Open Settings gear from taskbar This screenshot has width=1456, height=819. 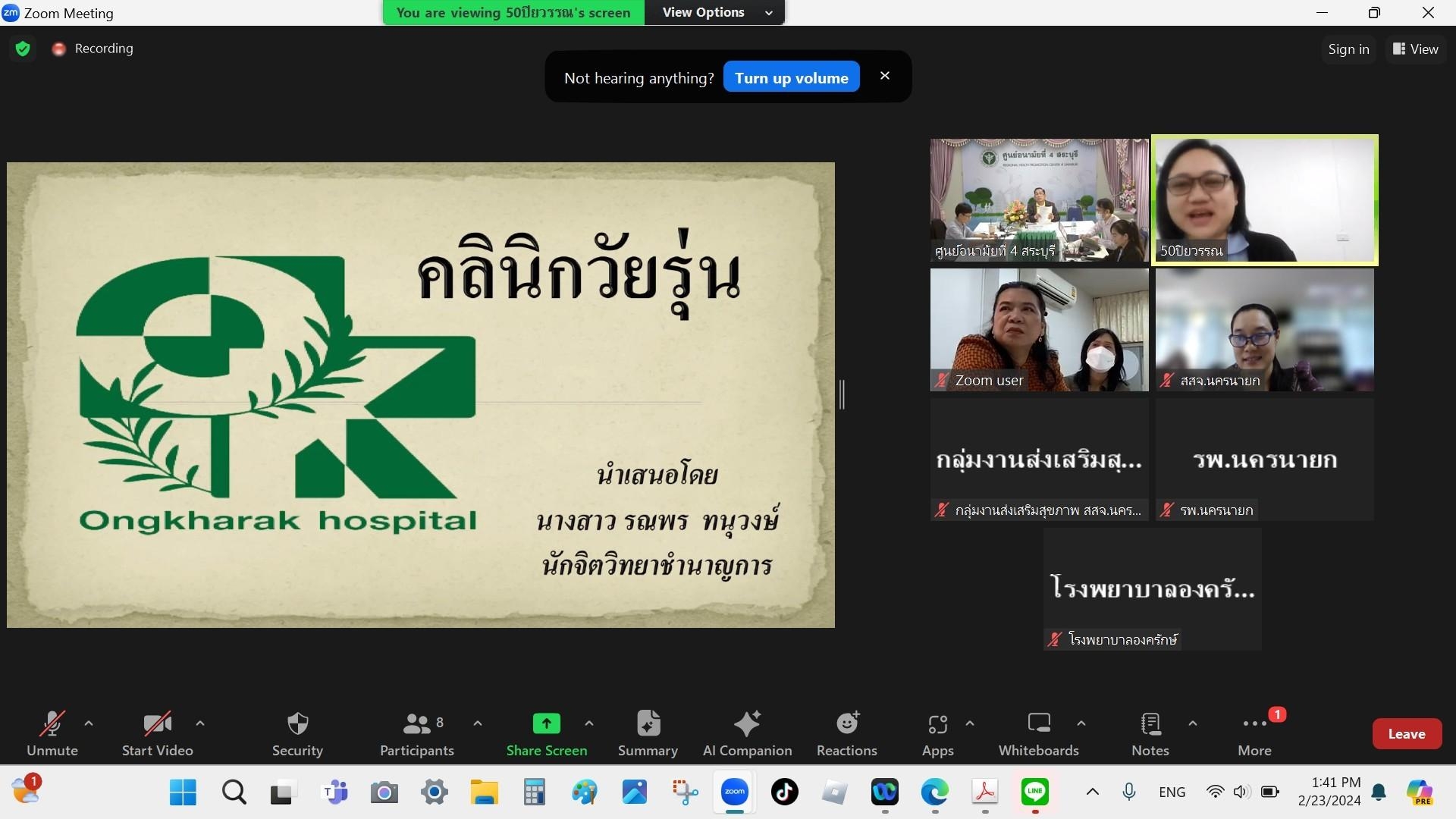tap(434, 792)
